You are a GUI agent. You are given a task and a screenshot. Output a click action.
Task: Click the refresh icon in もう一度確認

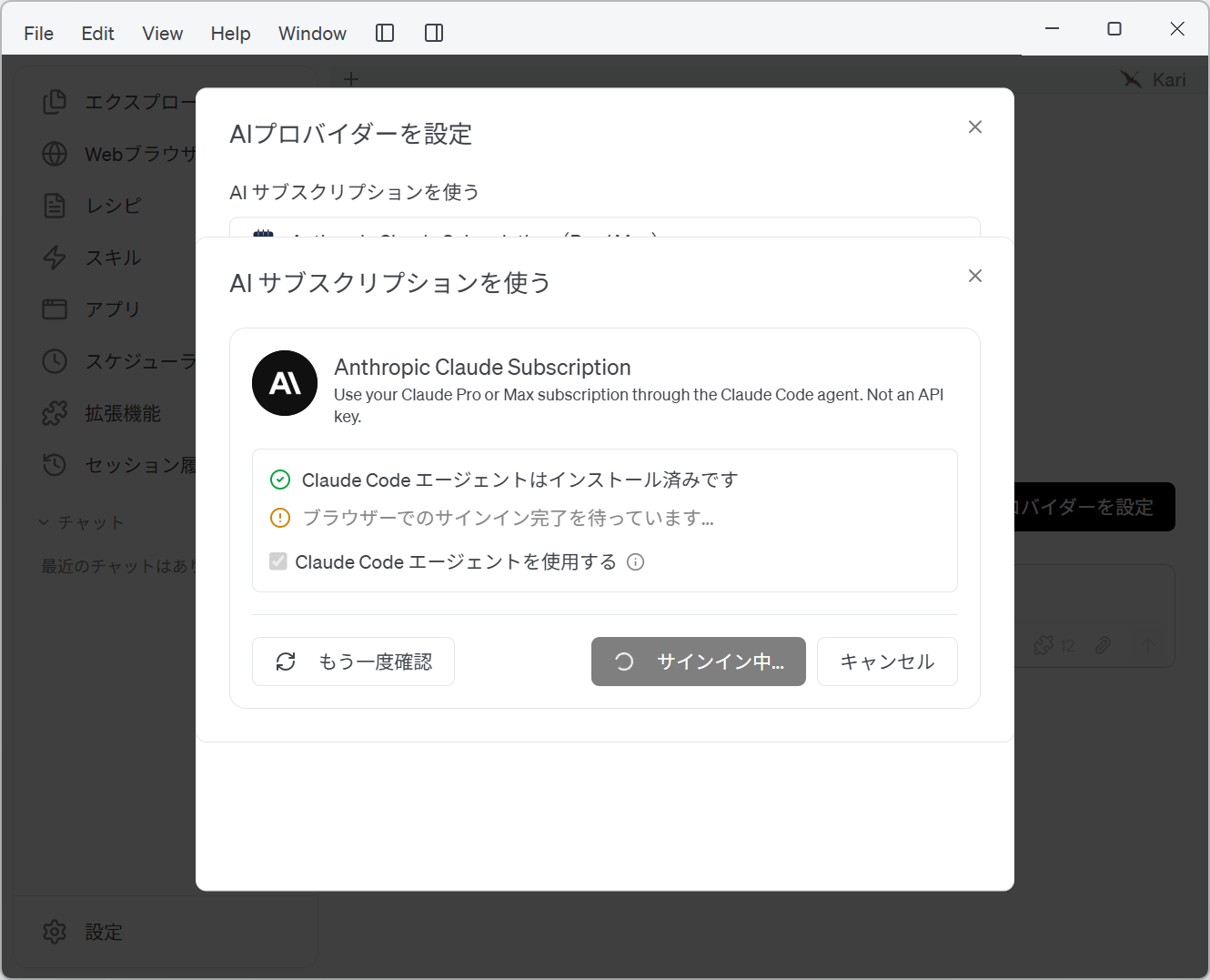pyautogui.click(x=286, y=662)
